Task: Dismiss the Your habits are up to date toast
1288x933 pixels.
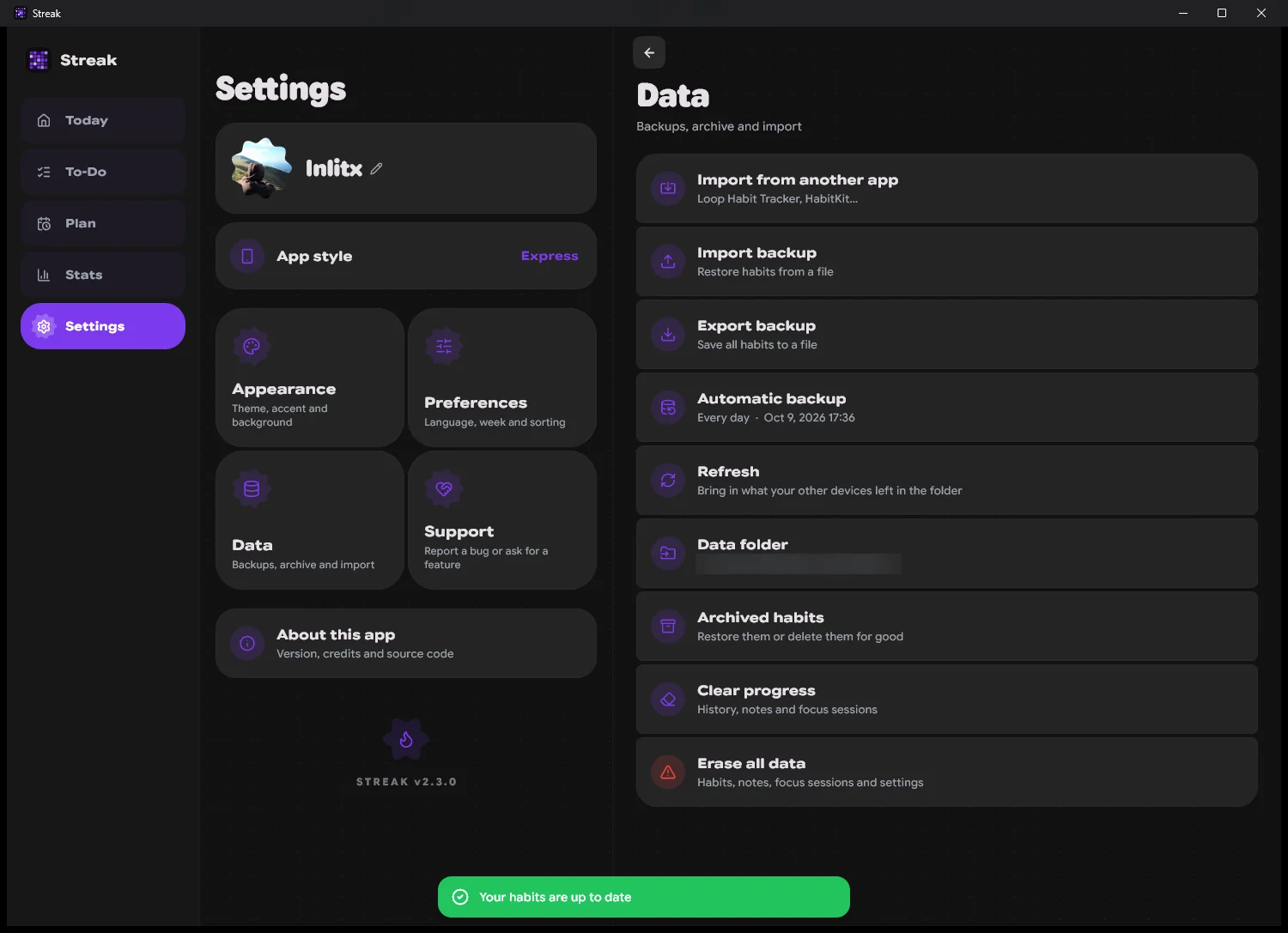Action: 644,897
